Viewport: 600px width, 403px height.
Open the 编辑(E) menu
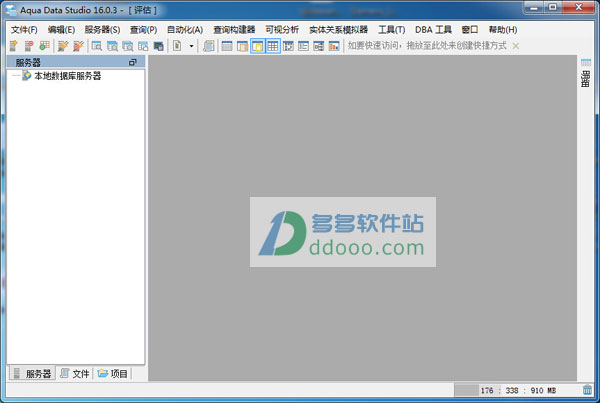pyautogui.click(x=61, y=29)
